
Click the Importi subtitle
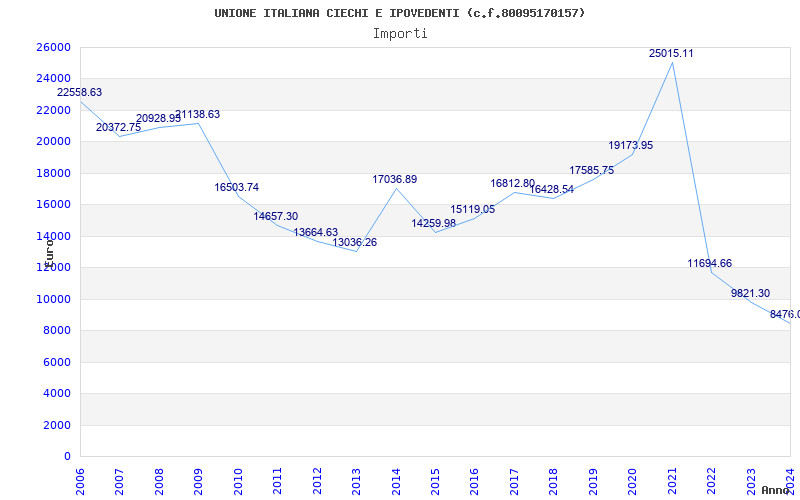(400, 34)
